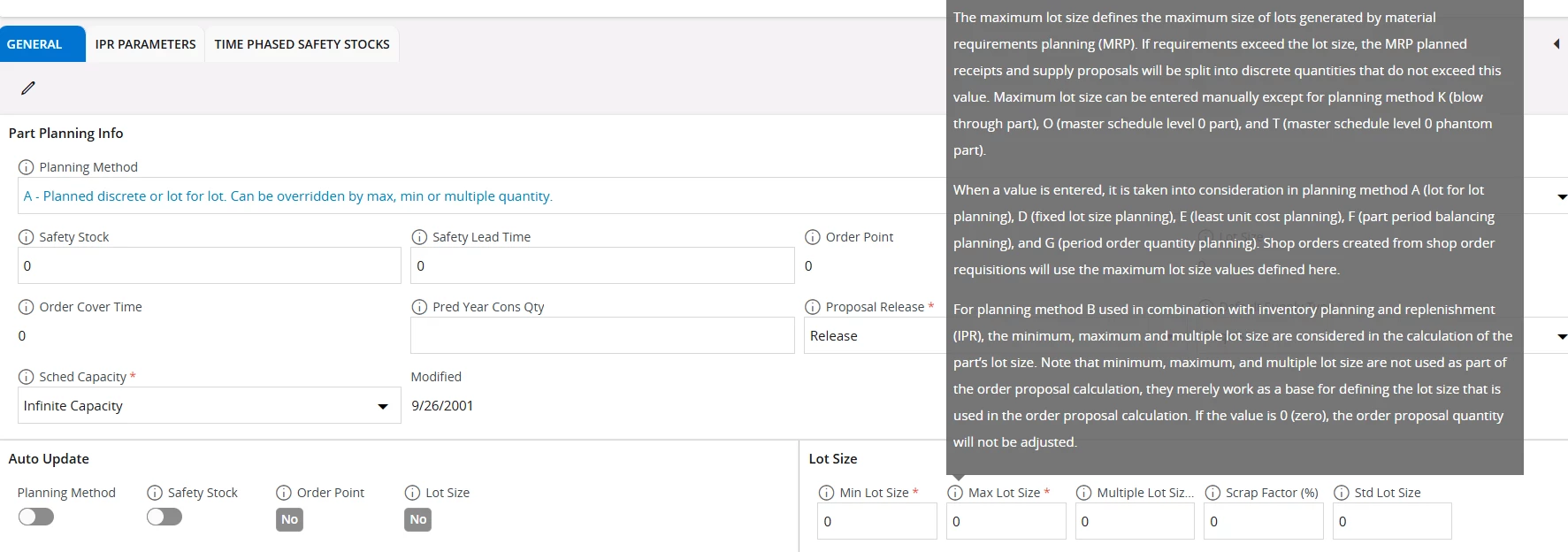Screen dimensions: 1568x552
Task: Open the Sched Capacity dropdown
Action: 383,406
